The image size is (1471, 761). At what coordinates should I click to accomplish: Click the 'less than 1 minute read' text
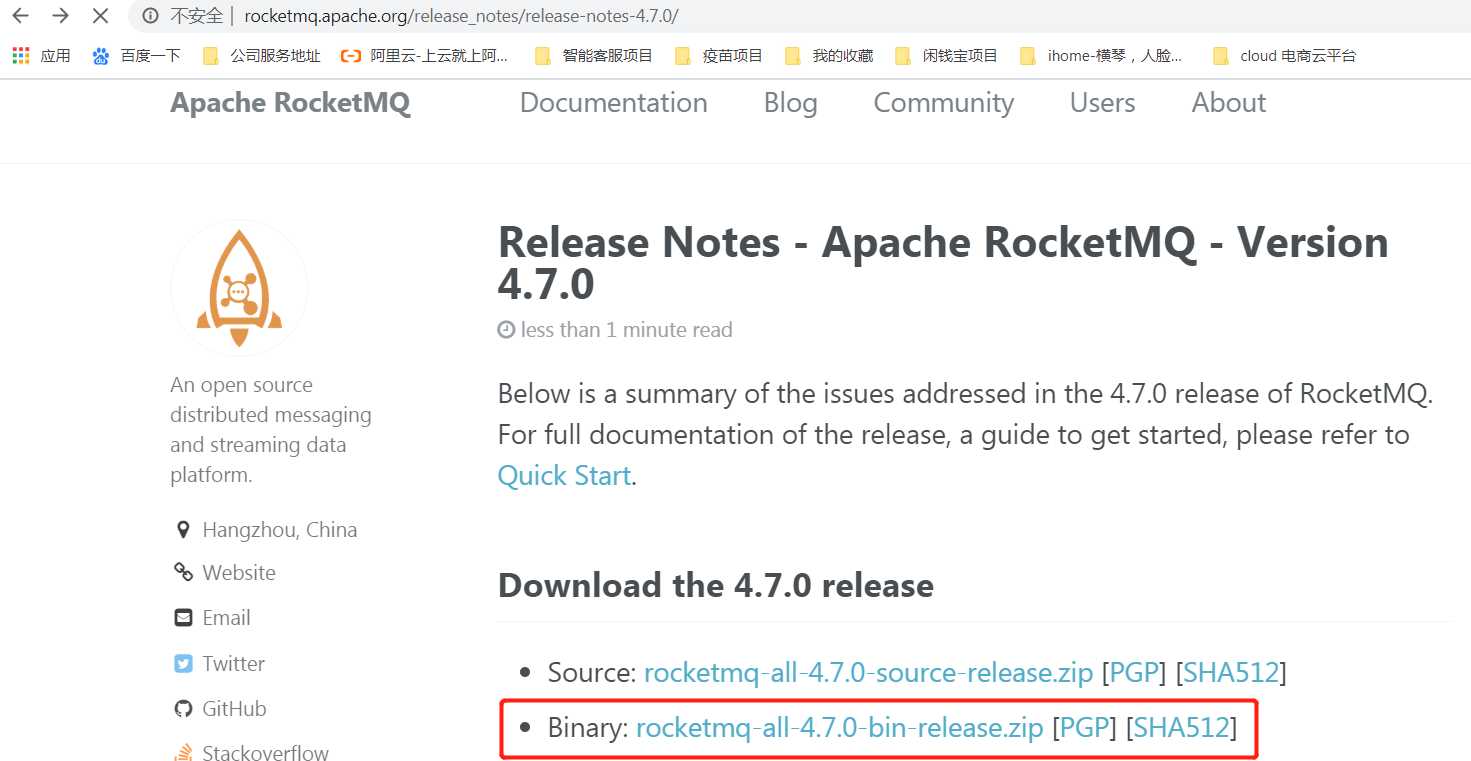tap(627, 330)
